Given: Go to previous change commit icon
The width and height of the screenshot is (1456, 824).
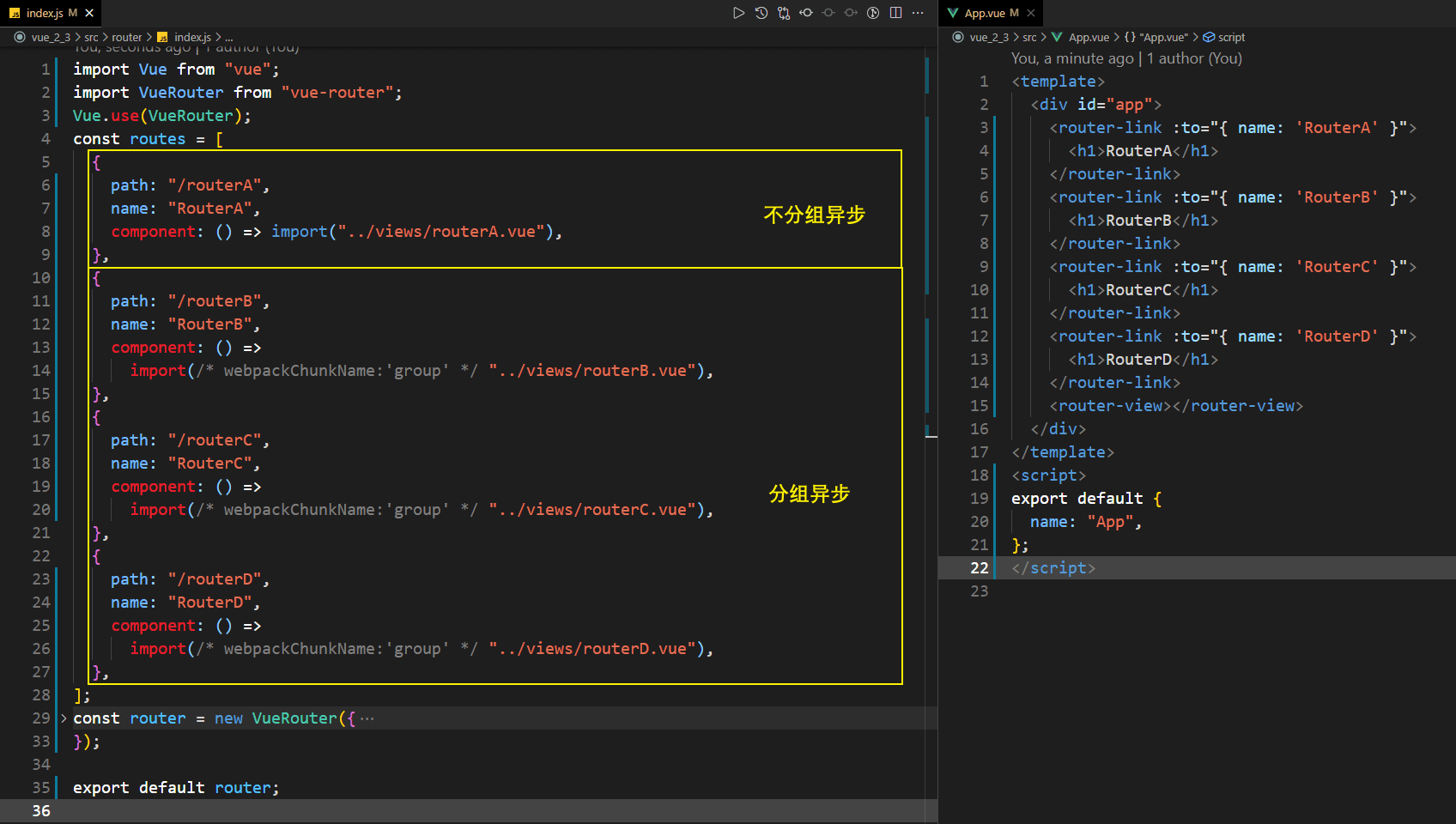Looking at the screenshot, I should tap(805, 13).
